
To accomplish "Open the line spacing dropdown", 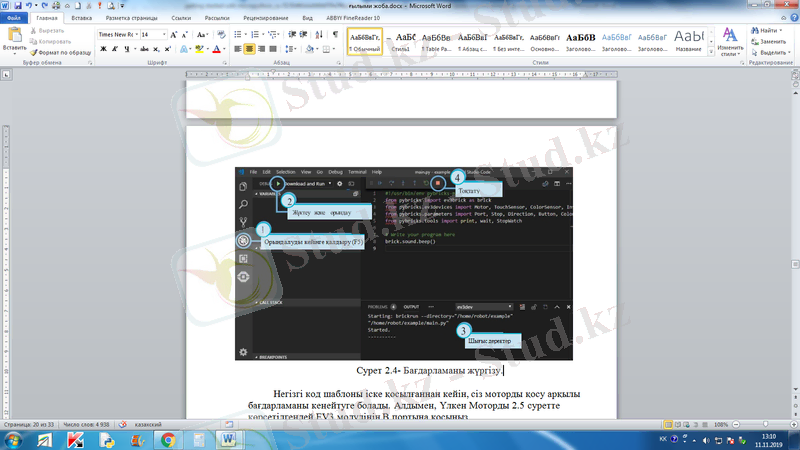I will click(290, 49).
